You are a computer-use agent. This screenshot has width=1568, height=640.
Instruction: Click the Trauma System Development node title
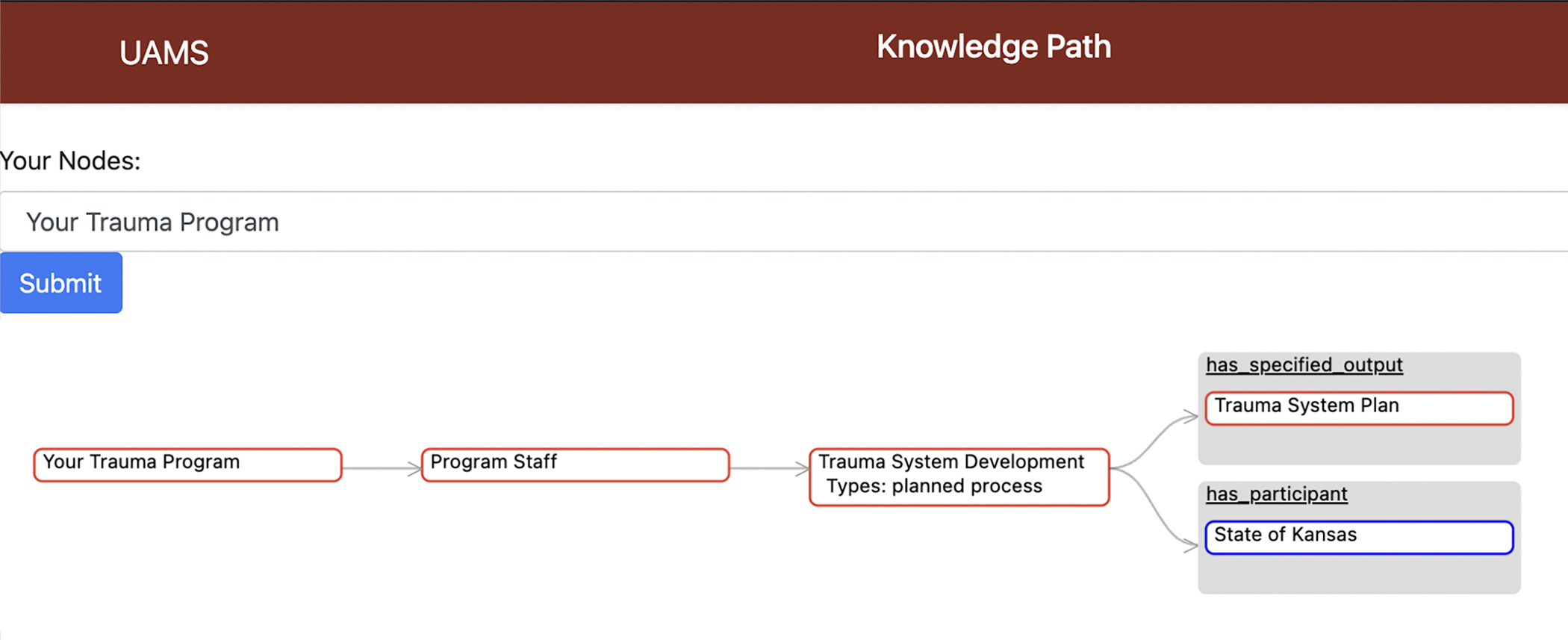click(x=951, y=462)
